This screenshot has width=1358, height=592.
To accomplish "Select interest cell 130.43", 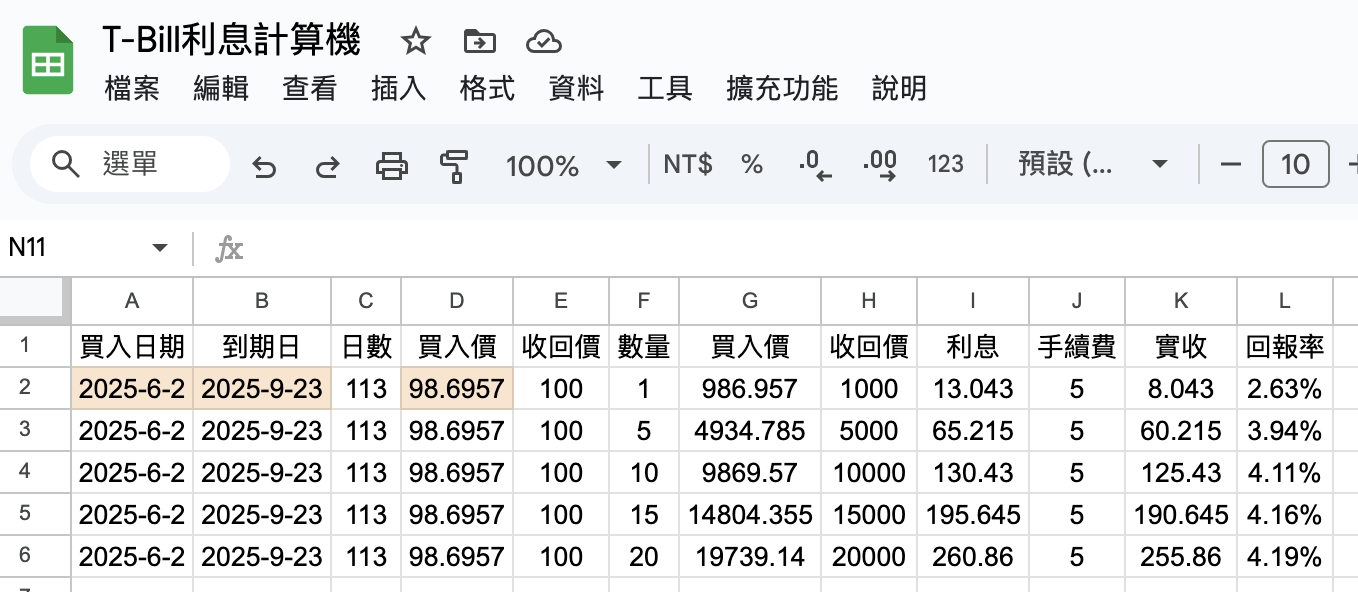I will [x=973, y=472].
